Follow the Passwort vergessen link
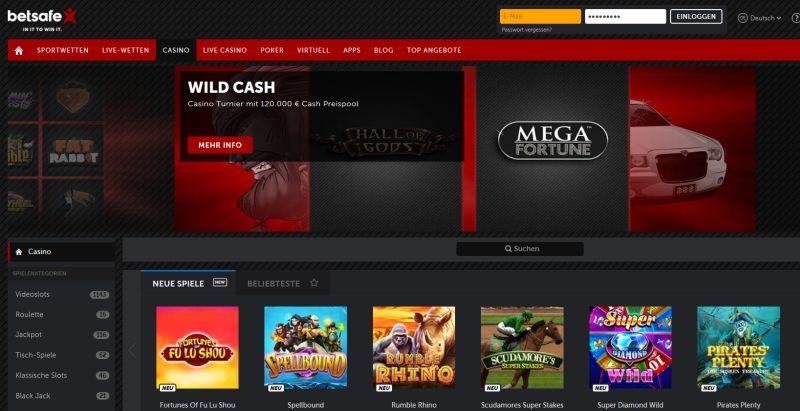Image resolution: width=800 pixels, height=411 pixels. 527,30
